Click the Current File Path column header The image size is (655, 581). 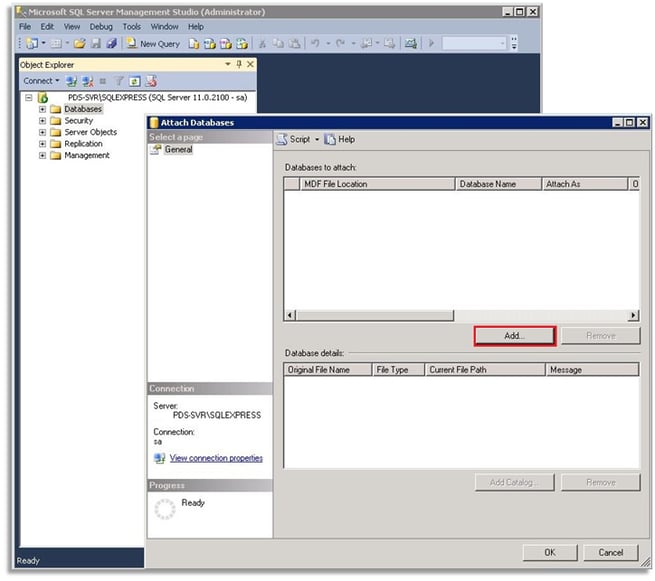[485, 370]
